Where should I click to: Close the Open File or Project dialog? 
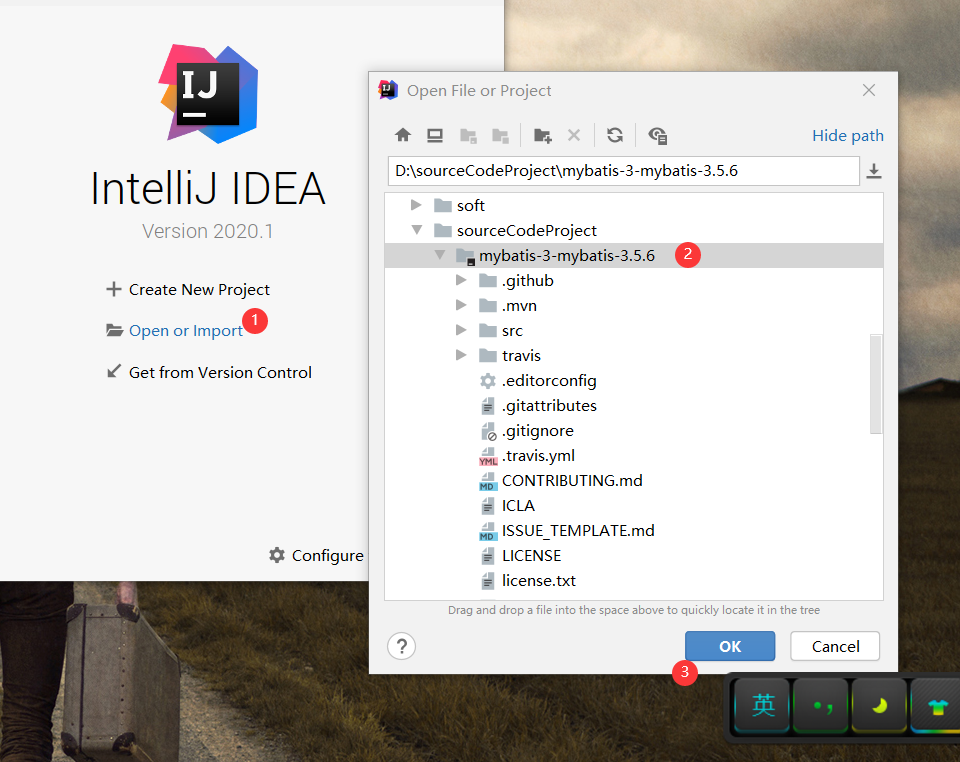pyautogui.click(x=869, y=91)
